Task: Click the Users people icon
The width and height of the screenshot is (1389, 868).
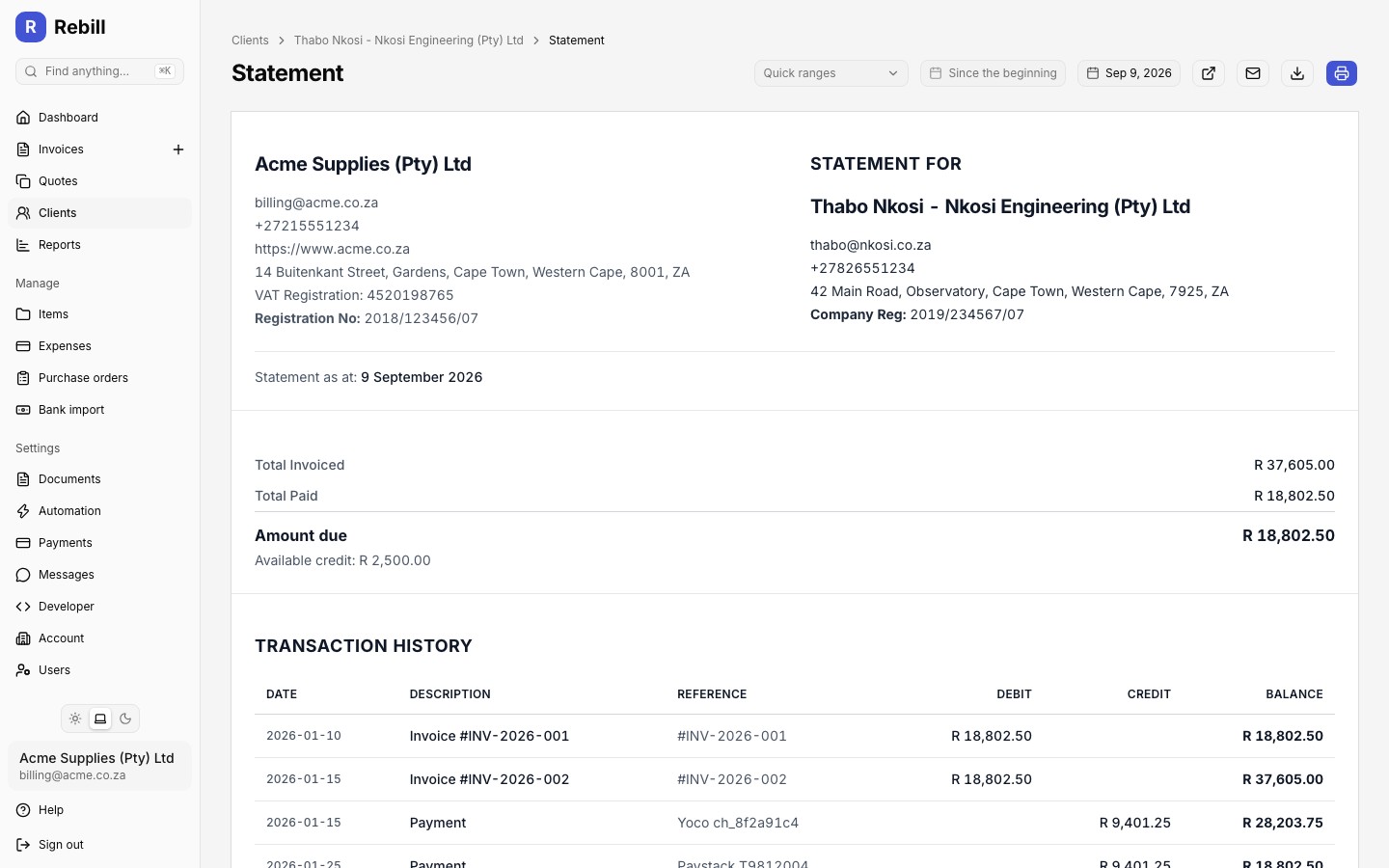Action: coord(23,670)
